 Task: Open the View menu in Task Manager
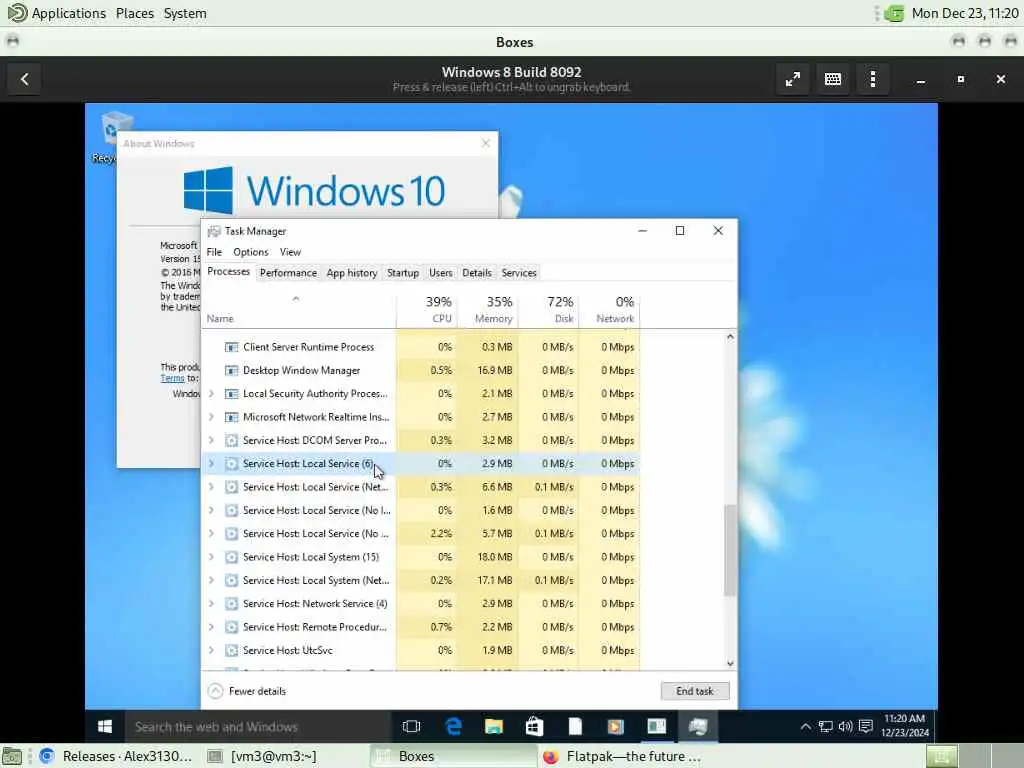pos(291,252)
